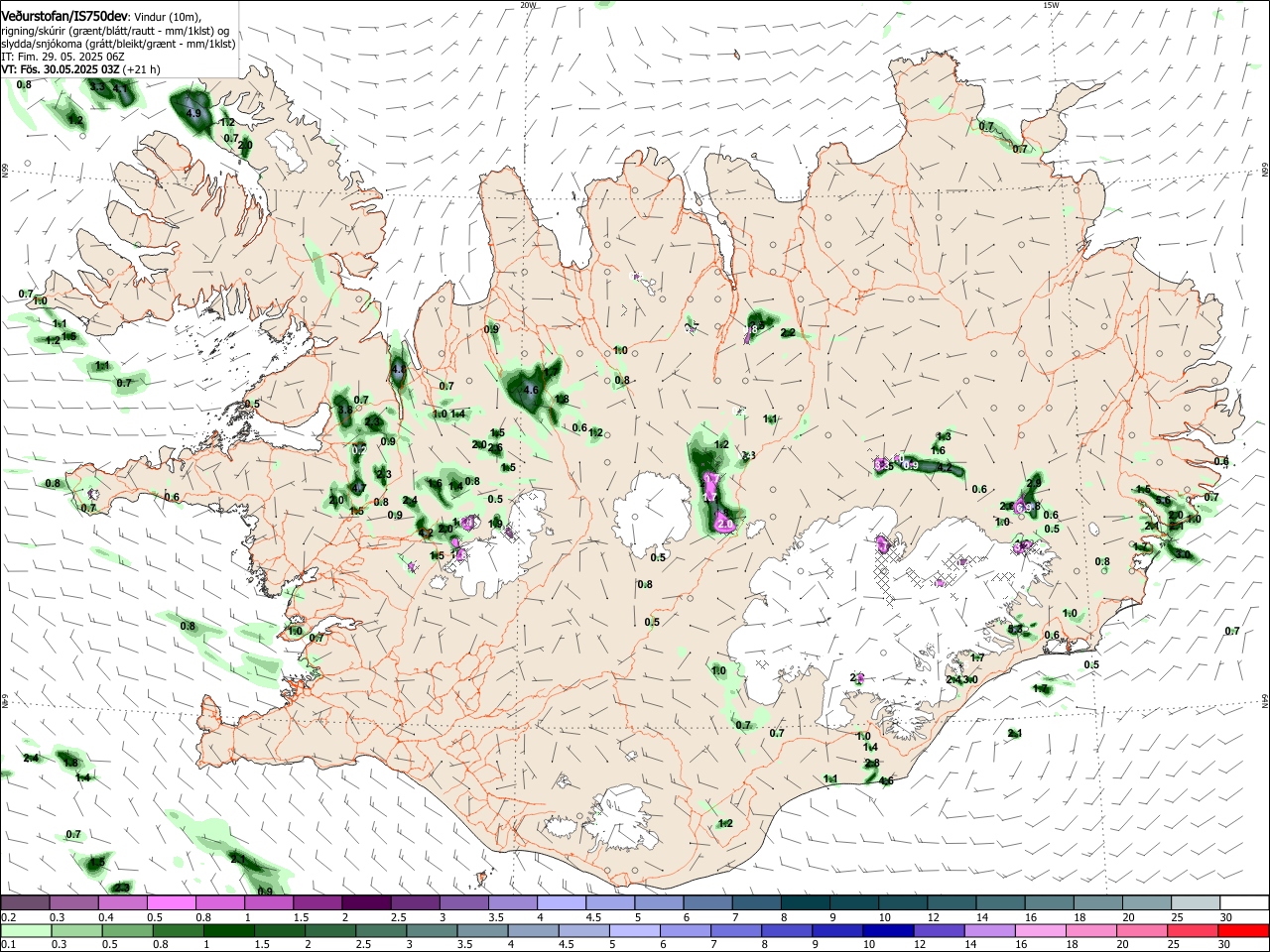
Task: Click the 5.6 precipitation value on the map
Action: [1163, 501]
